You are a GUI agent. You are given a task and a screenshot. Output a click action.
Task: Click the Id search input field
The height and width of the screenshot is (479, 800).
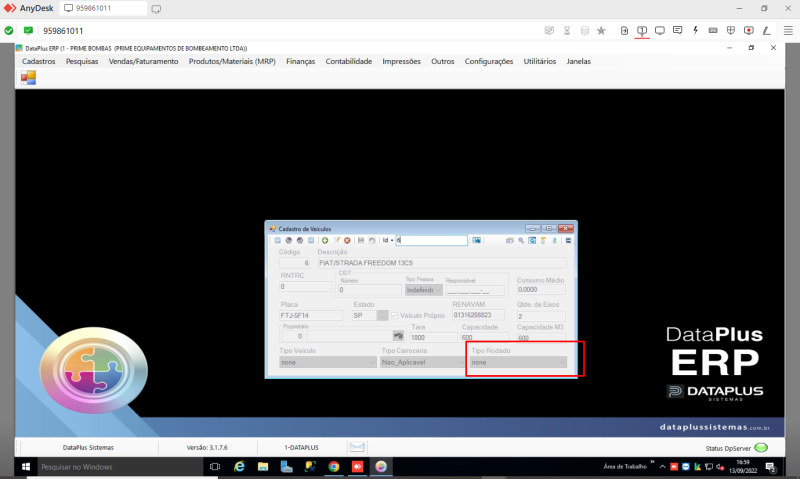point(432,240)
